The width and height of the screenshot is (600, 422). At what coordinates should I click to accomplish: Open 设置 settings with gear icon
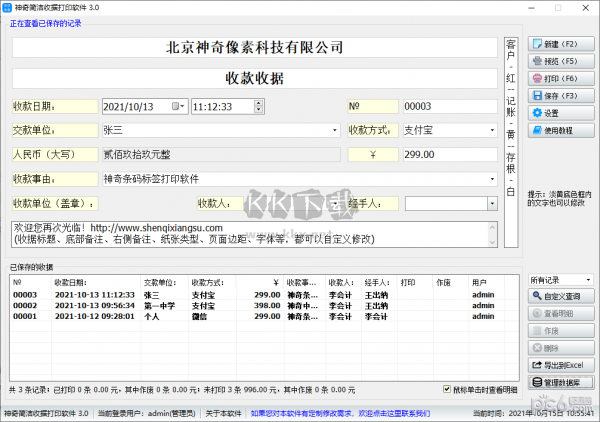[556, 113]
